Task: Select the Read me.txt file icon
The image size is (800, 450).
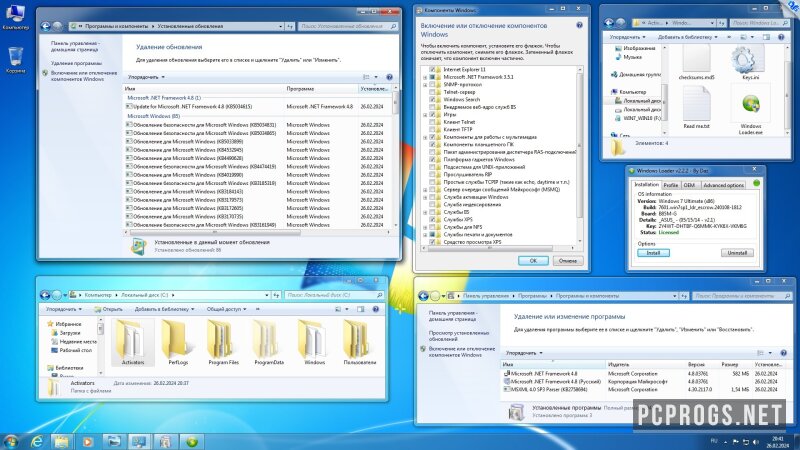Action: 696,107
